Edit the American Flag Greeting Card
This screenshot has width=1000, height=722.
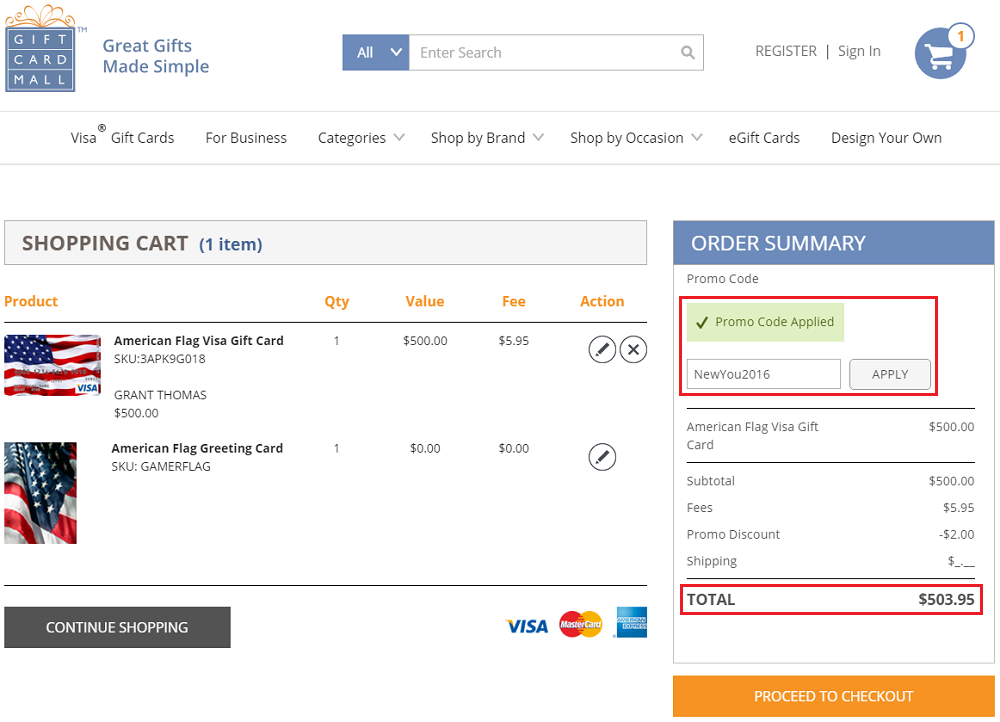601,457
